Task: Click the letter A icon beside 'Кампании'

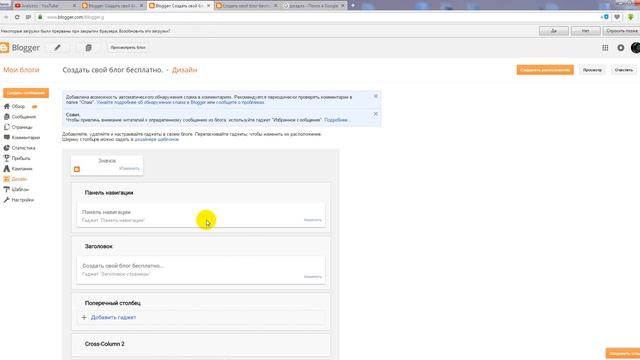Action: coord(7,169)
